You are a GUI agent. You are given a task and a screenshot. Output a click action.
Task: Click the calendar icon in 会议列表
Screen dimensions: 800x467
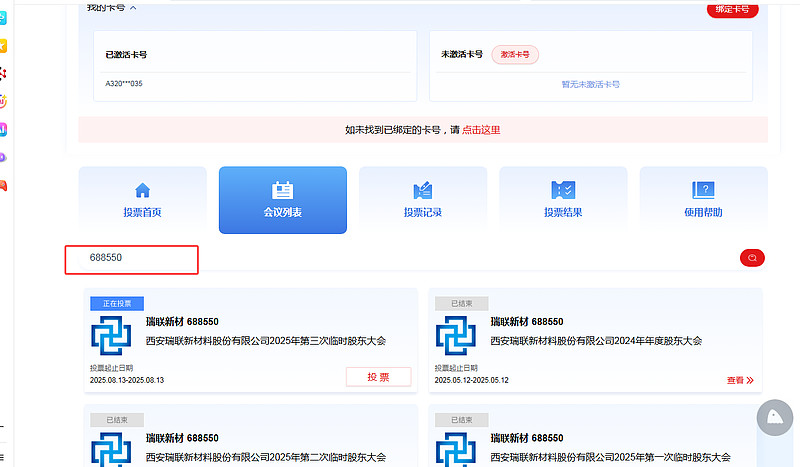[x=283, y=190]
